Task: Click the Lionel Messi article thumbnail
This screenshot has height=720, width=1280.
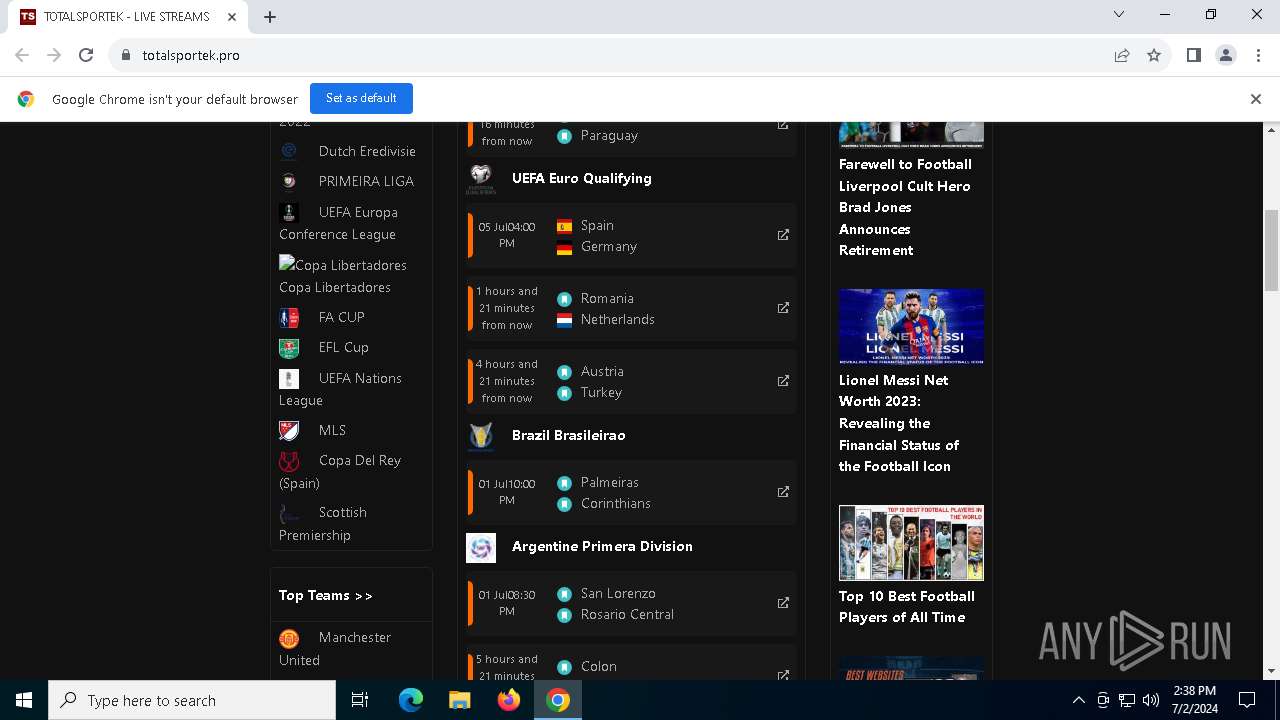Action: click(911, 326)
